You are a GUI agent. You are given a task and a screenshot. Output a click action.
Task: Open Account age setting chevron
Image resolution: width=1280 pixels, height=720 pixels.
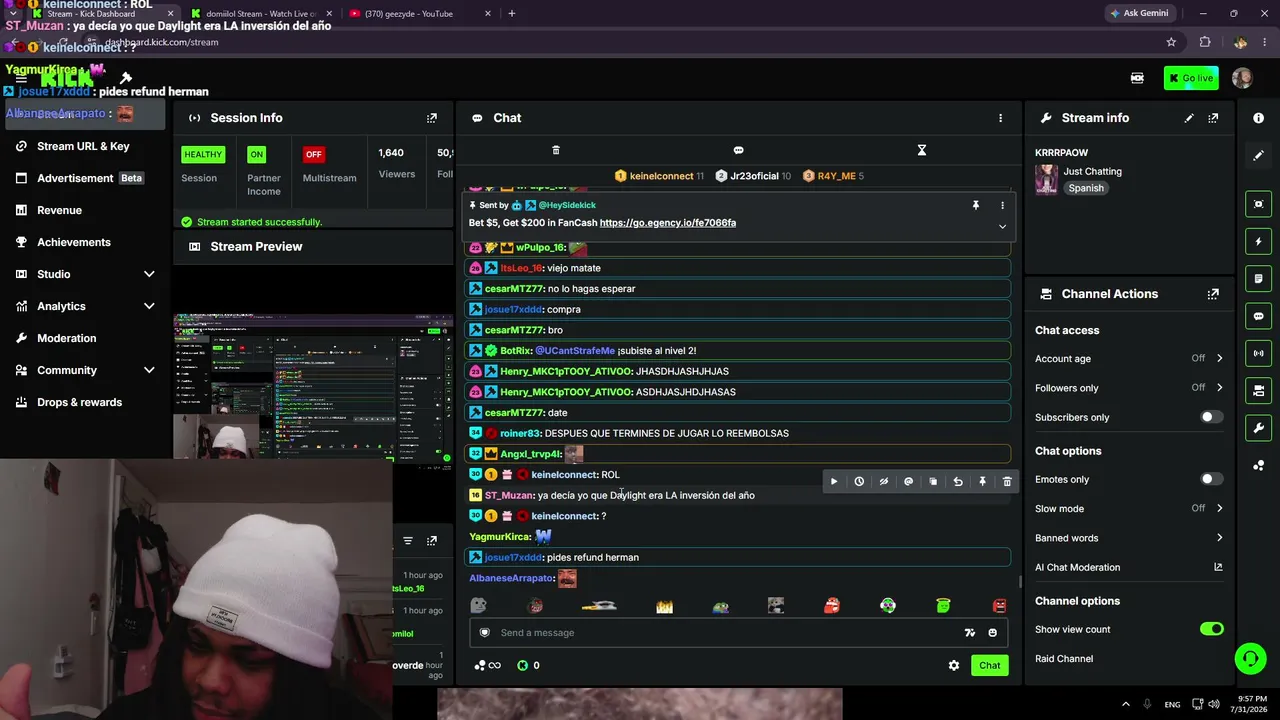tap(1219, 358)
